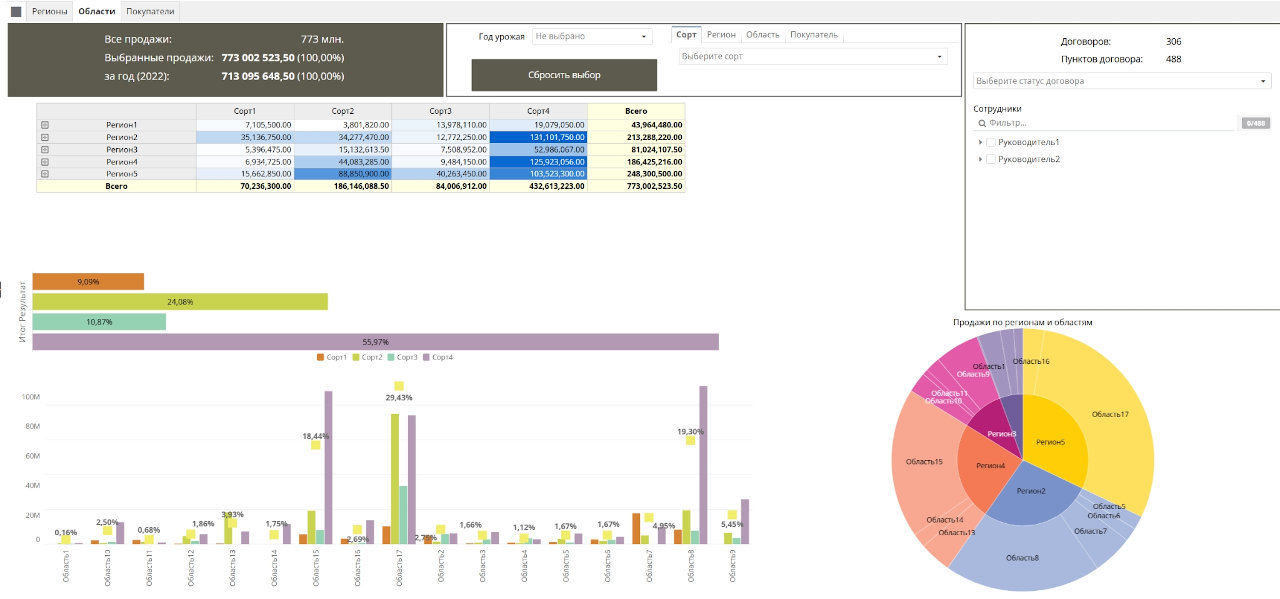Click the yellow-green 24,08% bar
Screen dimensions: 1280x599
click(x=180, y=301)
